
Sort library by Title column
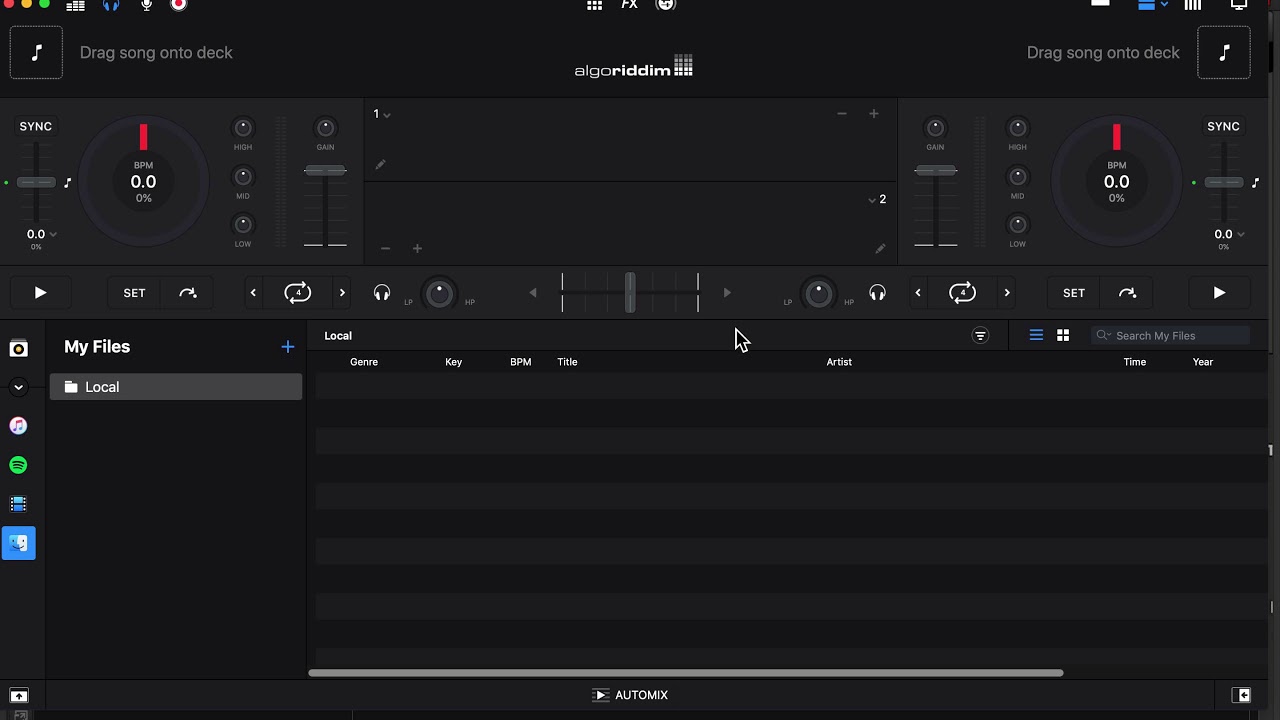[567, 362]
